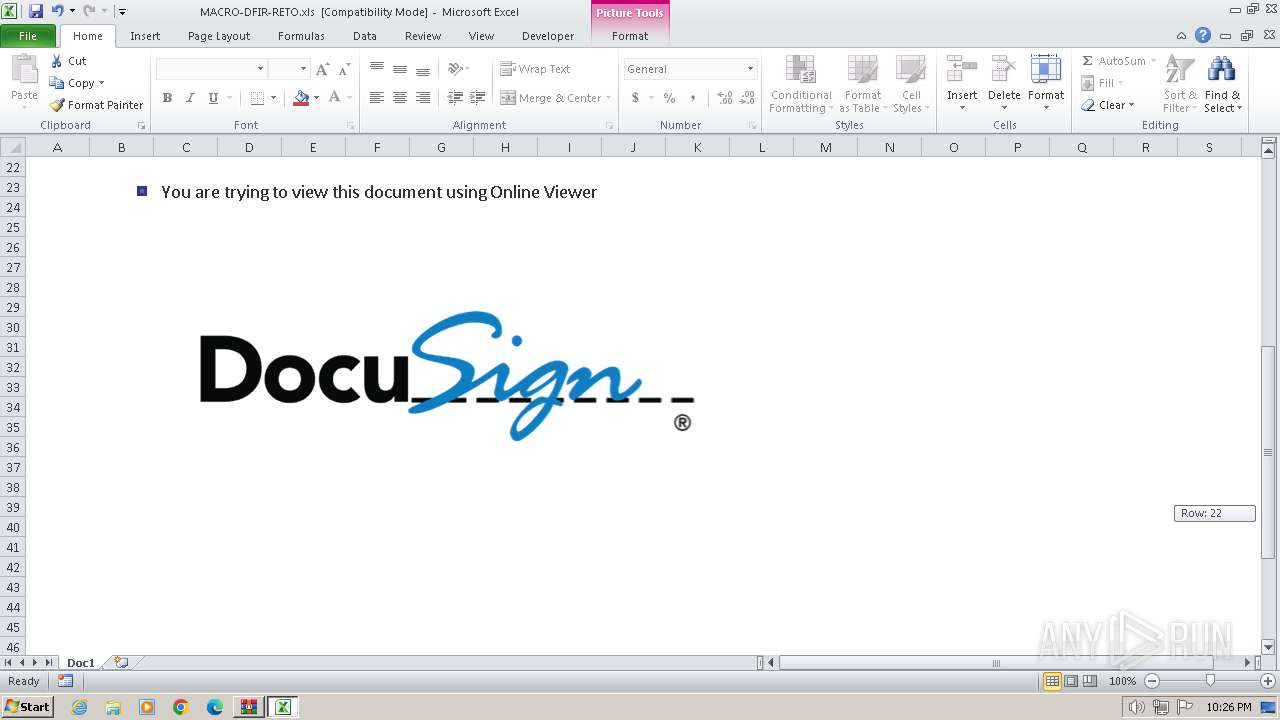Toggle Bold formatting

[x=167, y=98]
